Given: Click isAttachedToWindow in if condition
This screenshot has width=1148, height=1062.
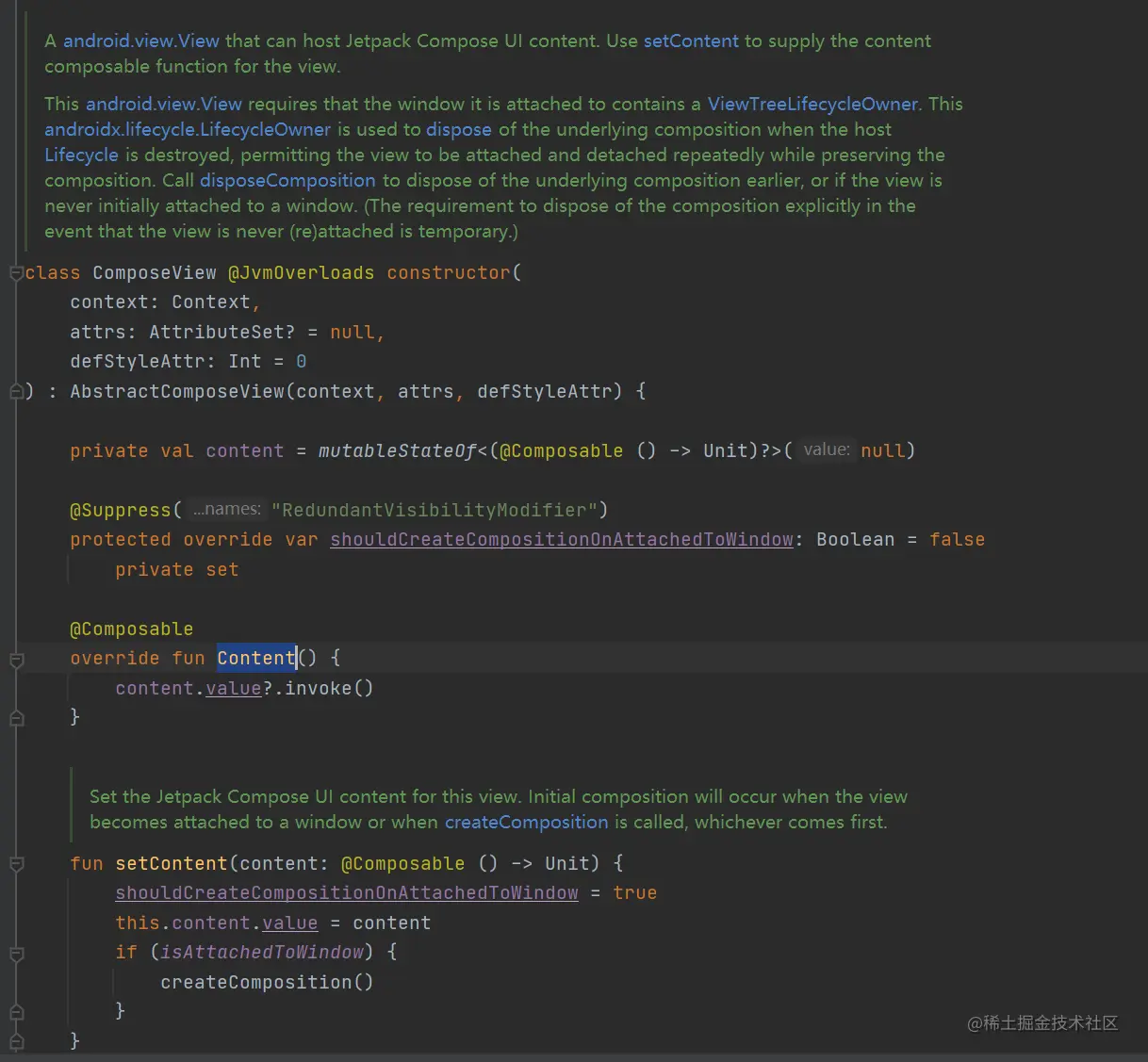Looking at the screenshot, I should point(262,953).
